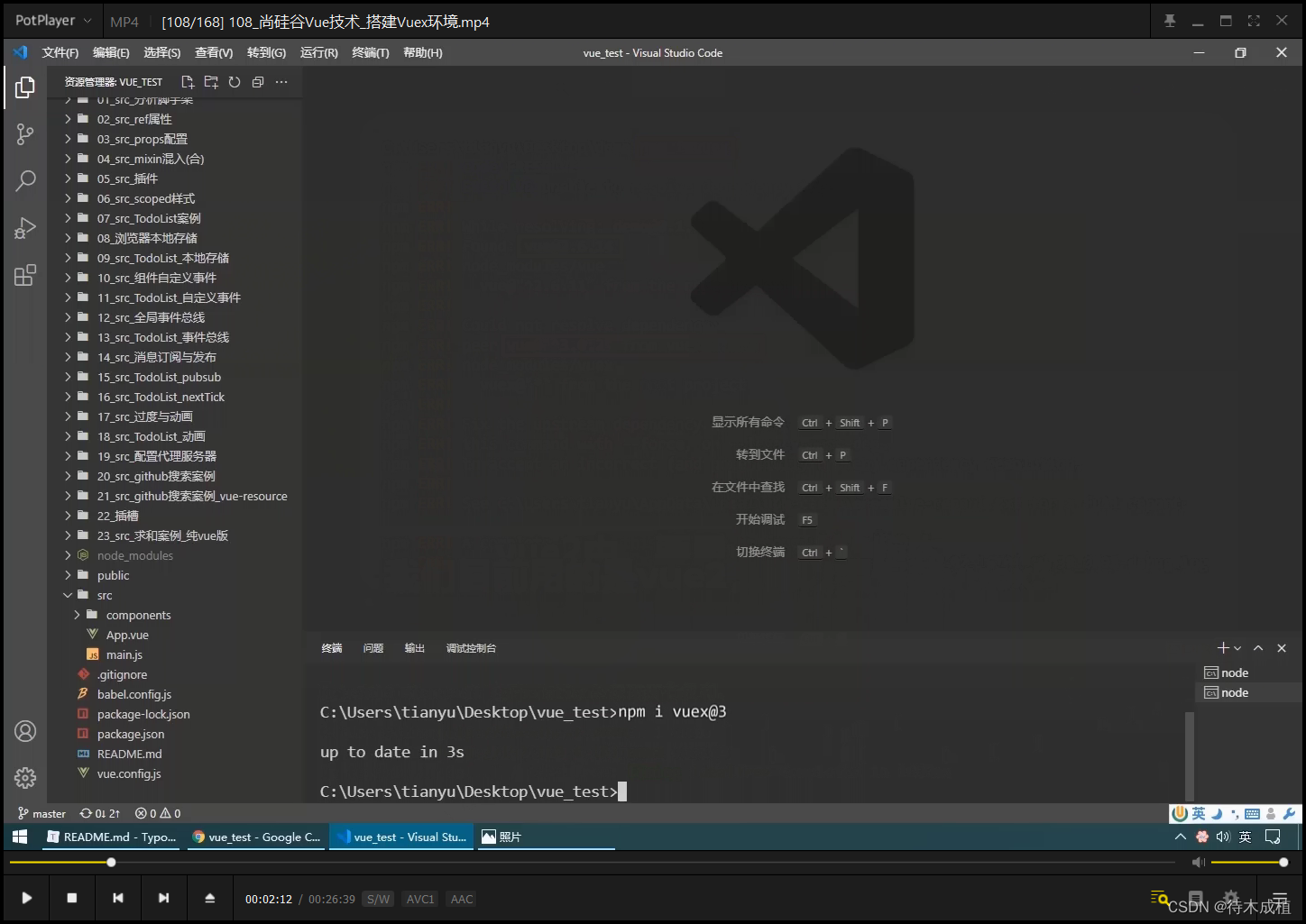Stop the video in PotPlayer

coord(72,898)
